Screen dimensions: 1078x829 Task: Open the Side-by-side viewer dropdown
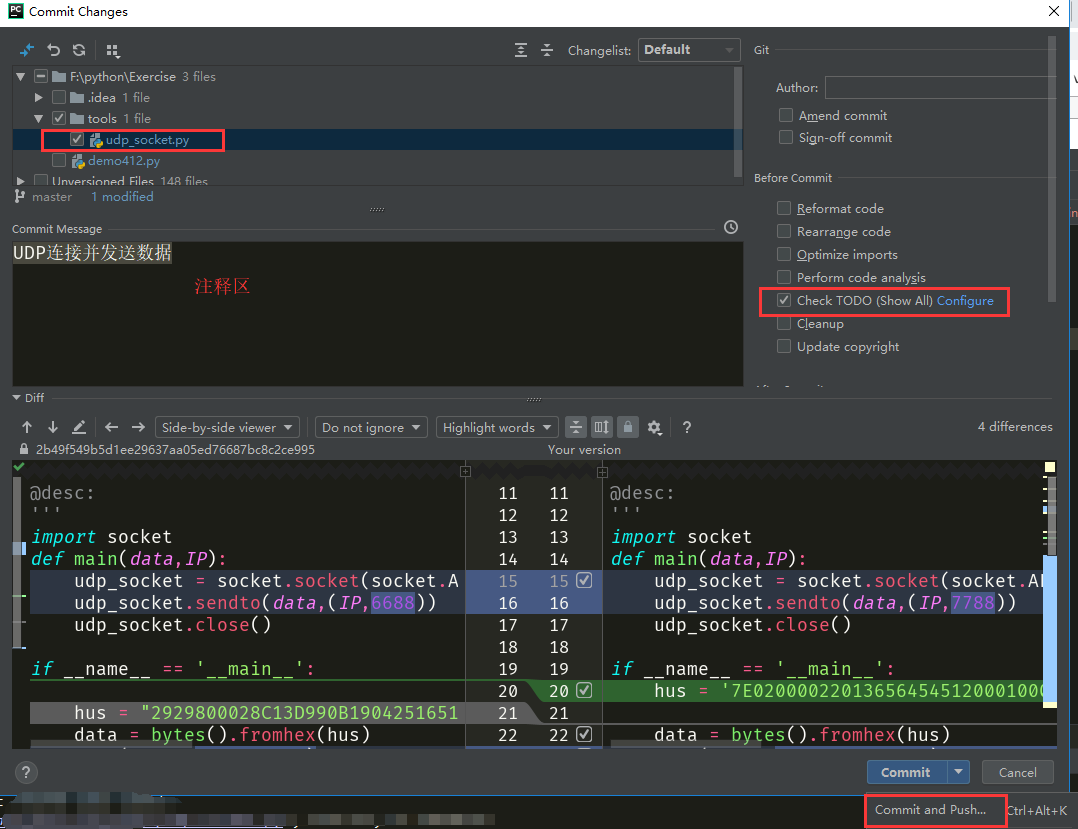(x=228, y=427)
